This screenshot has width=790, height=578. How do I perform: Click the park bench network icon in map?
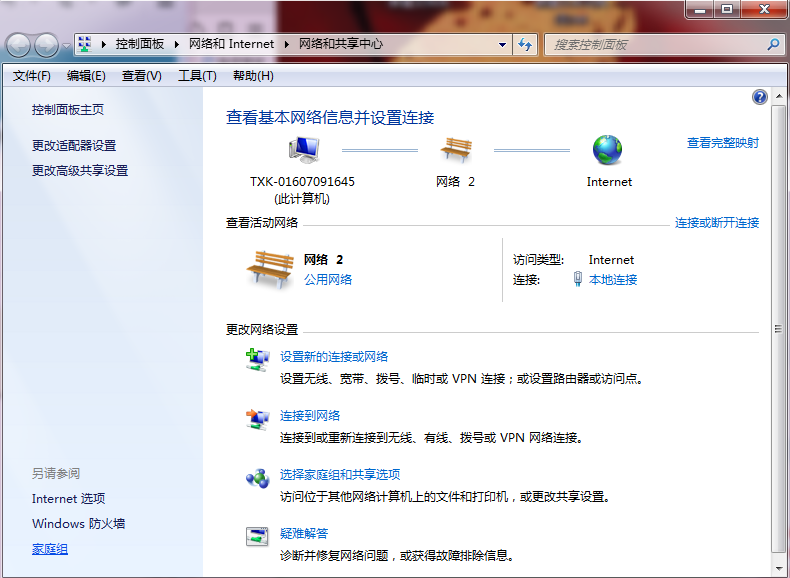(456, 150)
